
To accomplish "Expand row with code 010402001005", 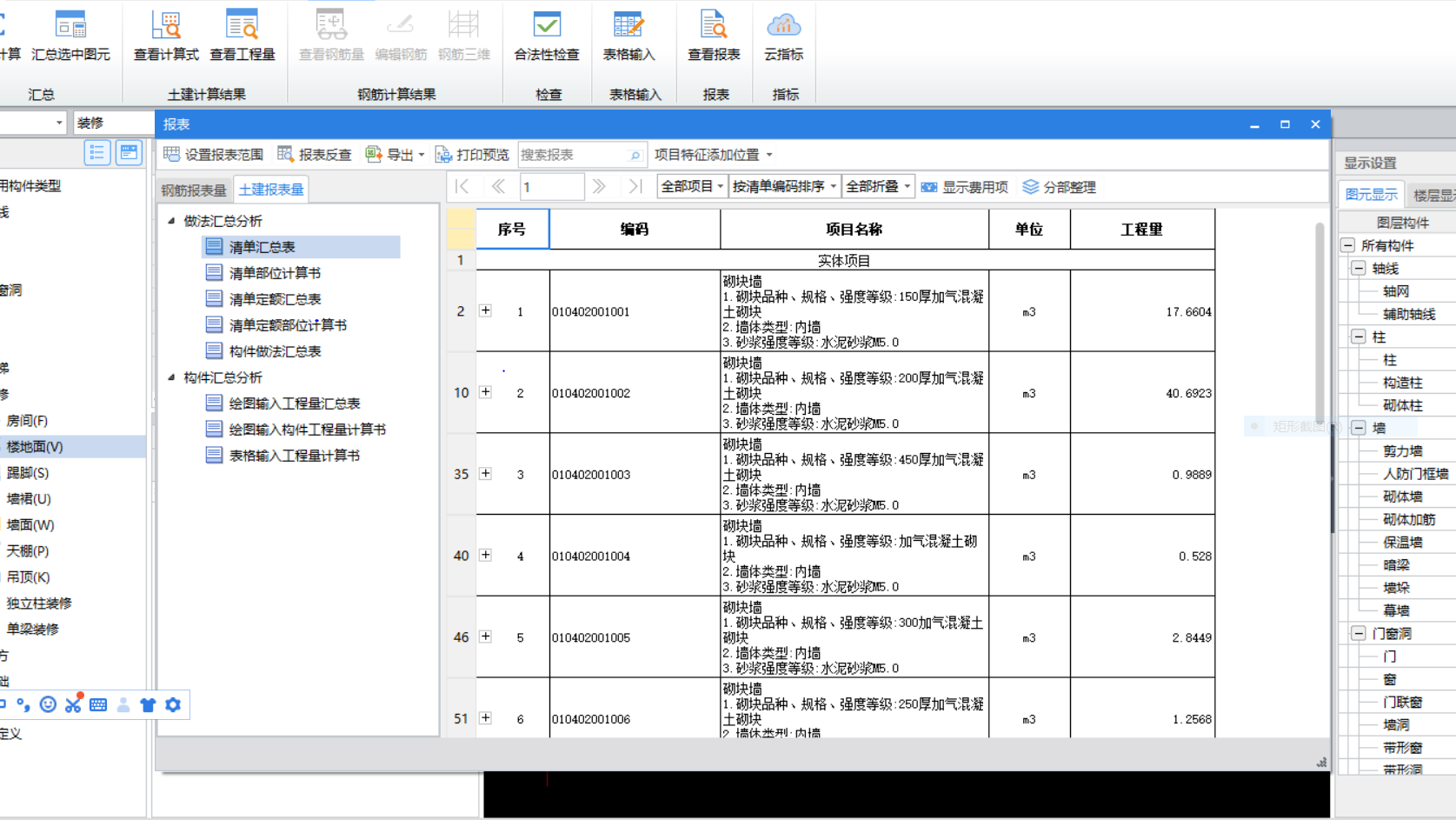I will point(486,637).
